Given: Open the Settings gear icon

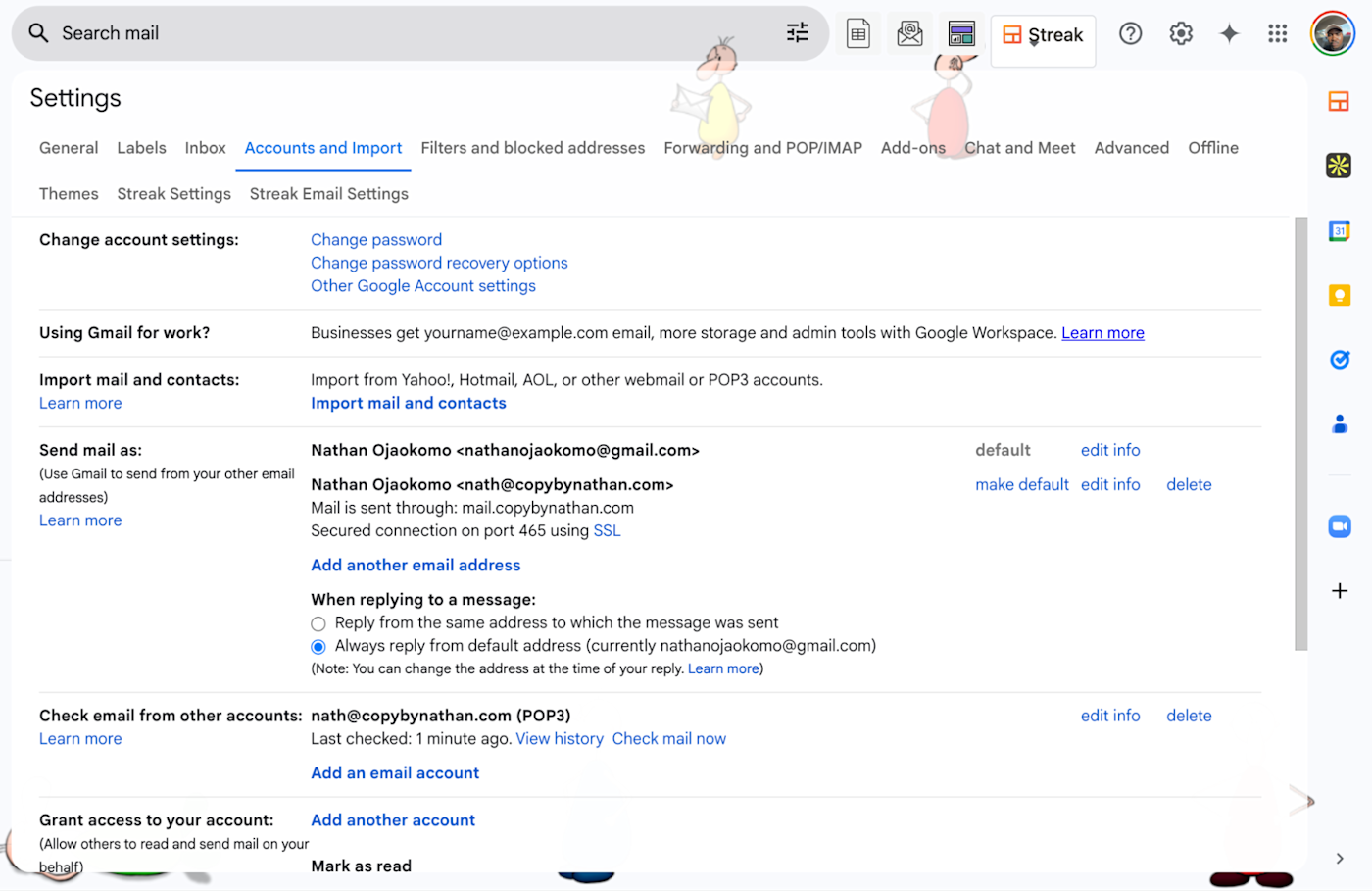Looking at the screenshot, I should [x=1181, y=34].
